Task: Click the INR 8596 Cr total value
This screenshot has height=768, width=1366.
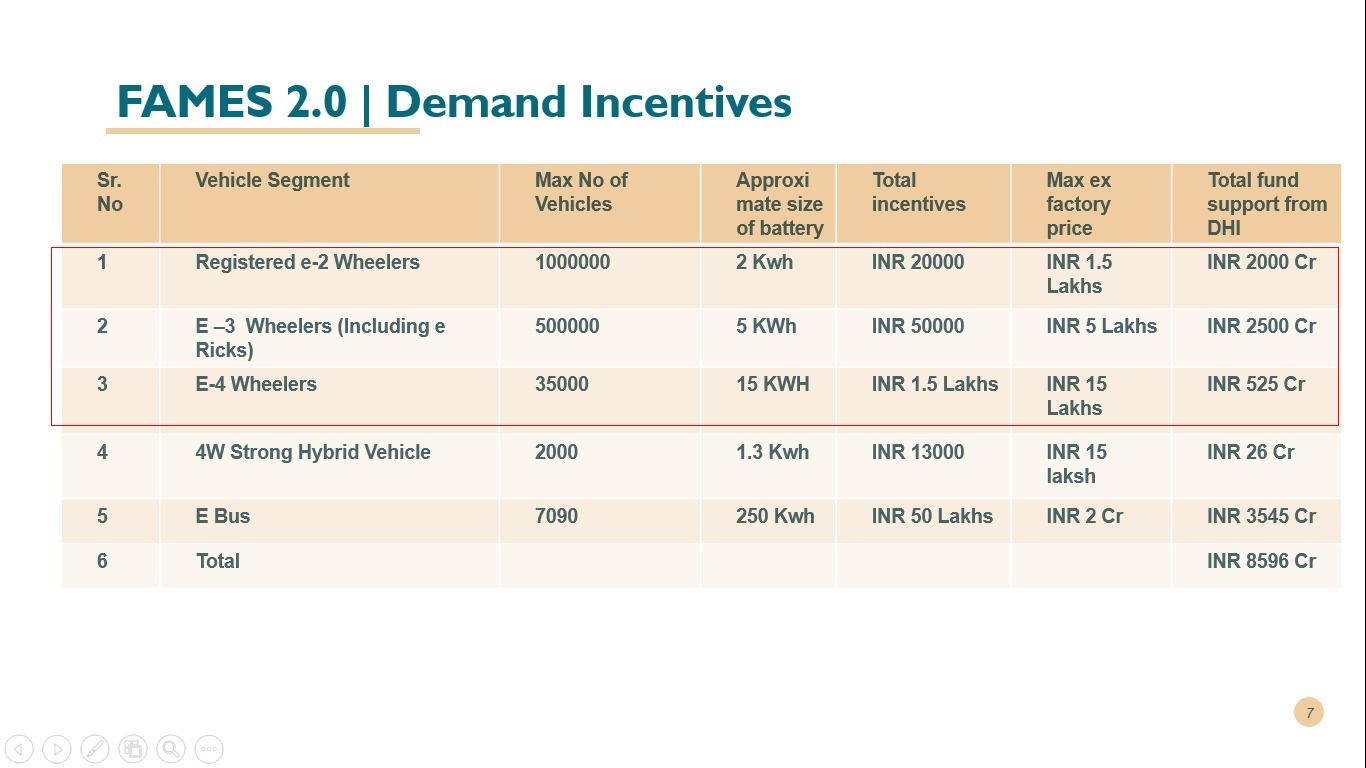Action: tap(1261, 562)
